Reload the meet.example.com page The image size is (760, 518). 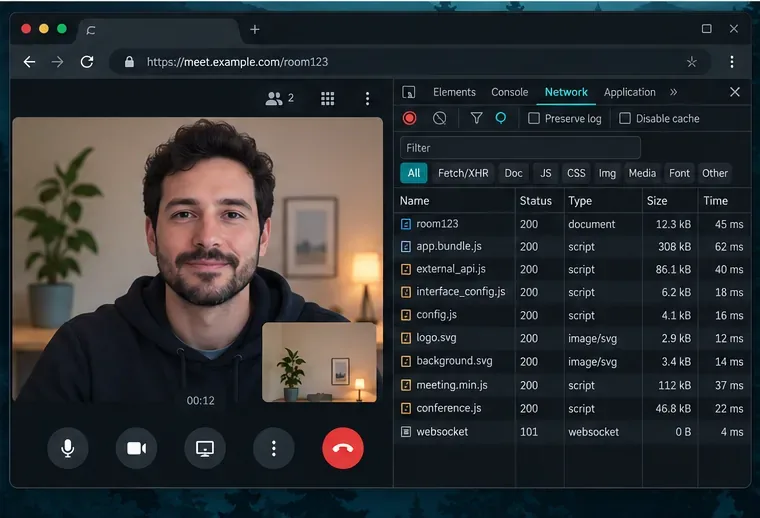[x=87, y=62]
